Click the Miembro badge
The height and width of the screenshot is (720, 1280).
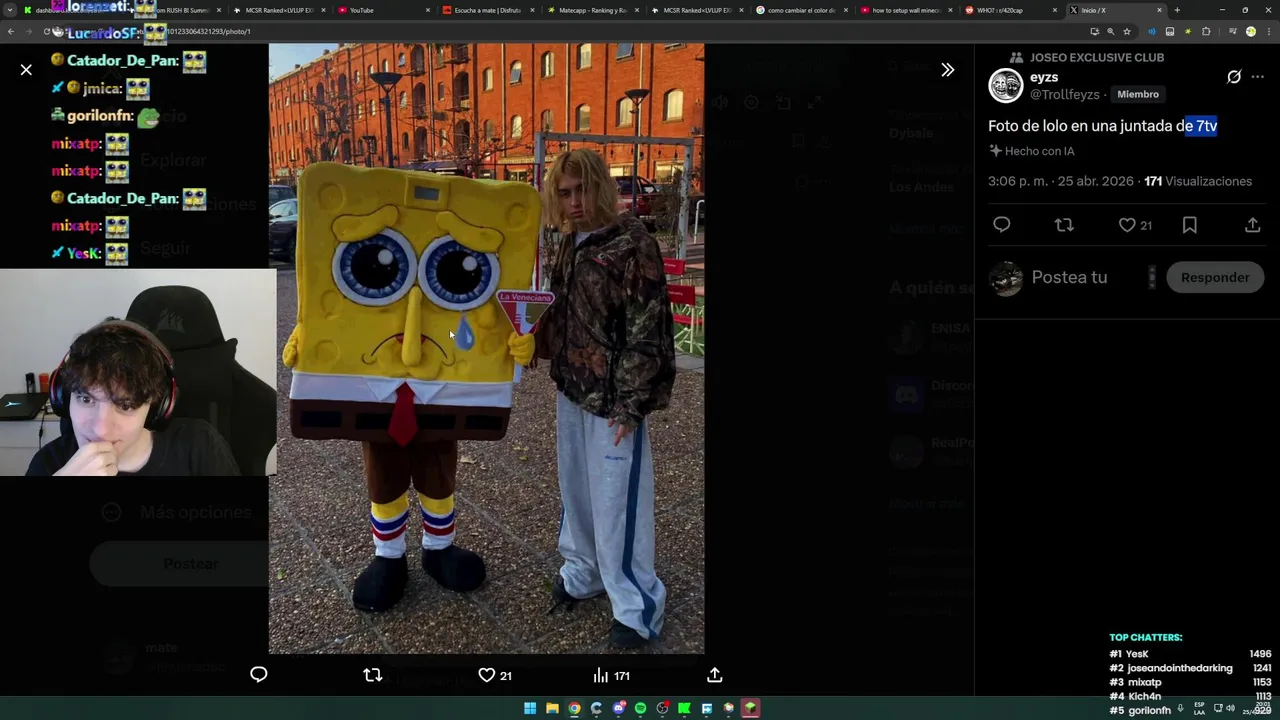point(1138,94)
